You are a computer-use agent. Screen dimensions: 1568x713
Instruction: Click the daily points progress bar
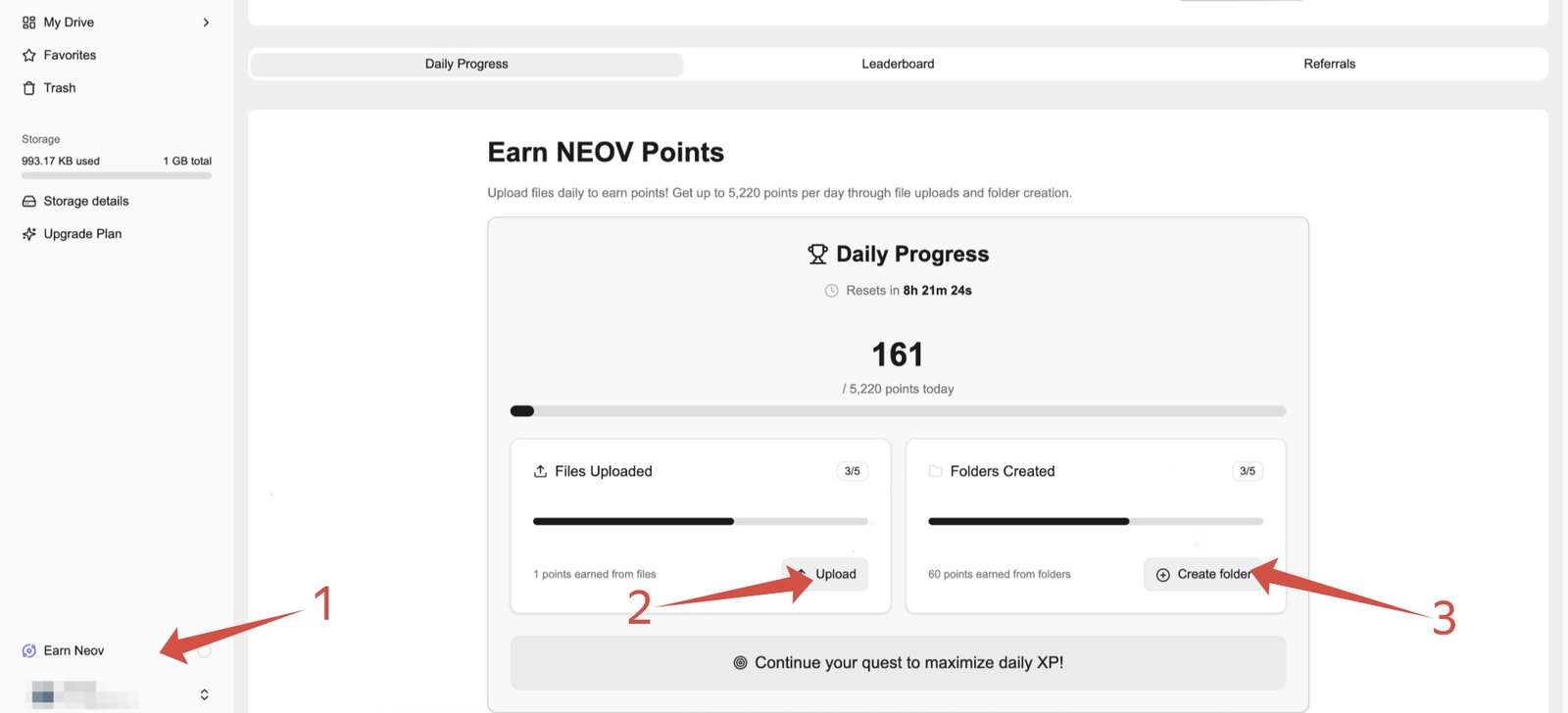898,411
